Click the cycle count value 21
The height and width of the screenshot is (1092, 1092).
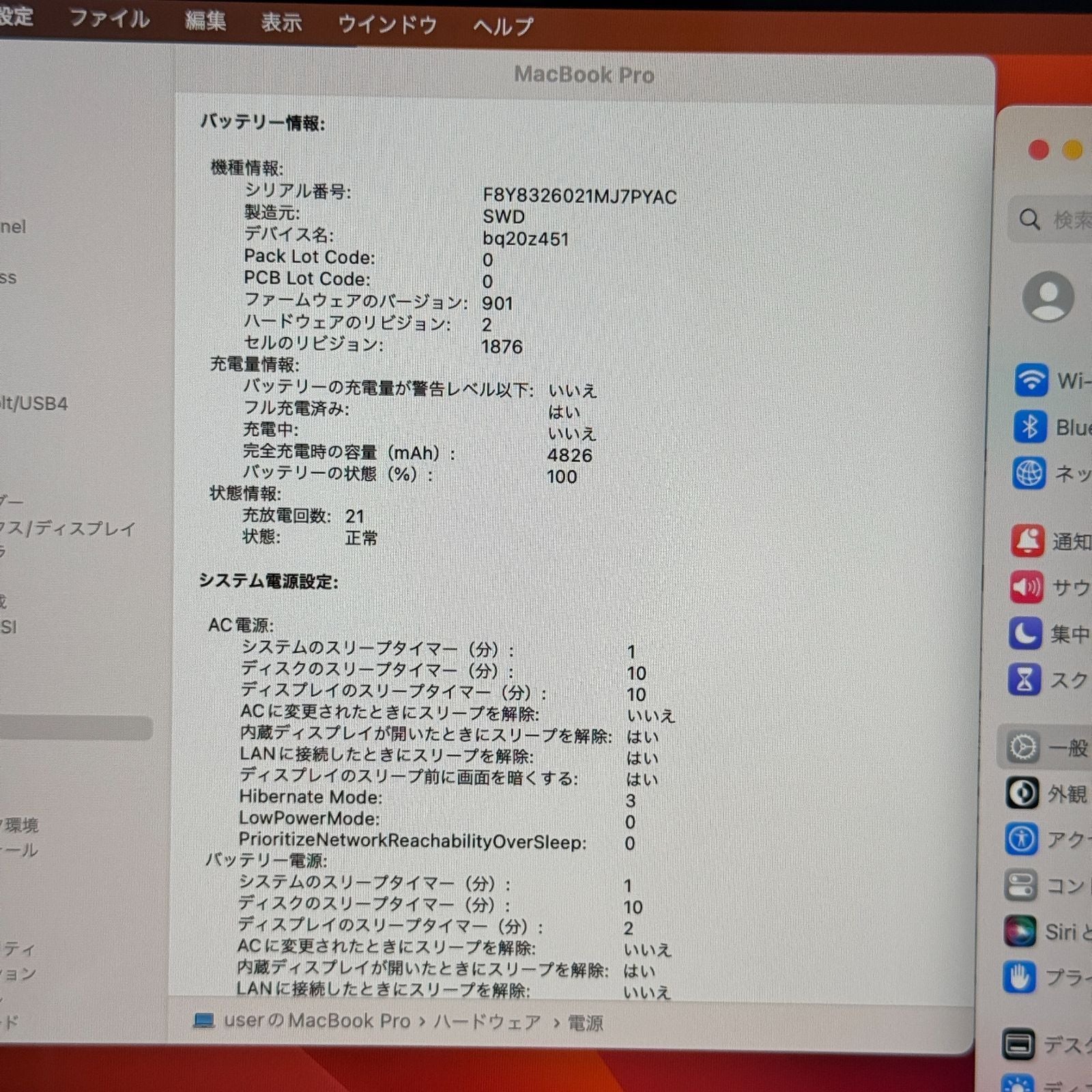click(x=354, y=516)
